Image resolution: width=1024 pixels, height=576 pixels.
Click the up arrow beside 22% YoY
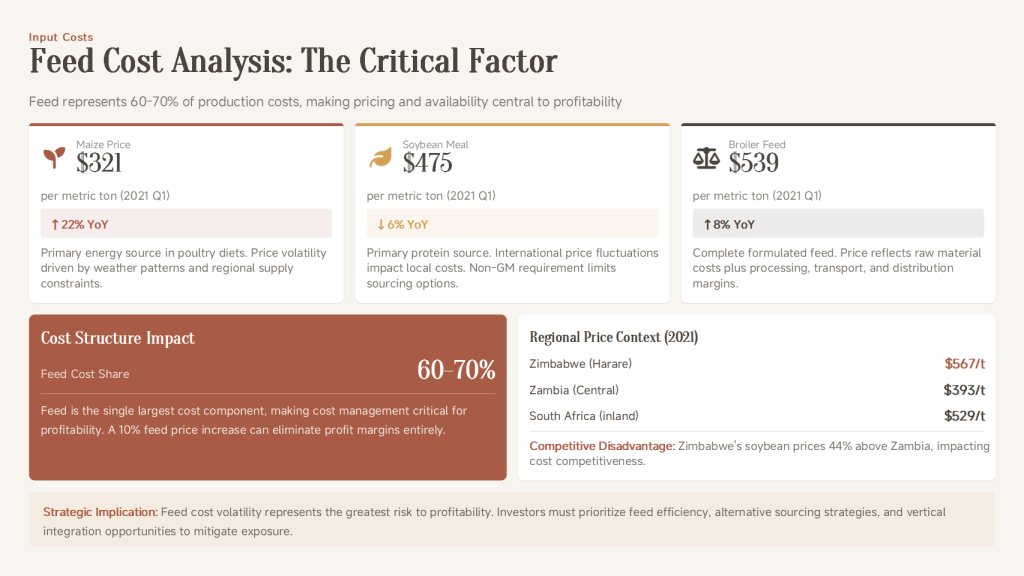pos(54,224)
